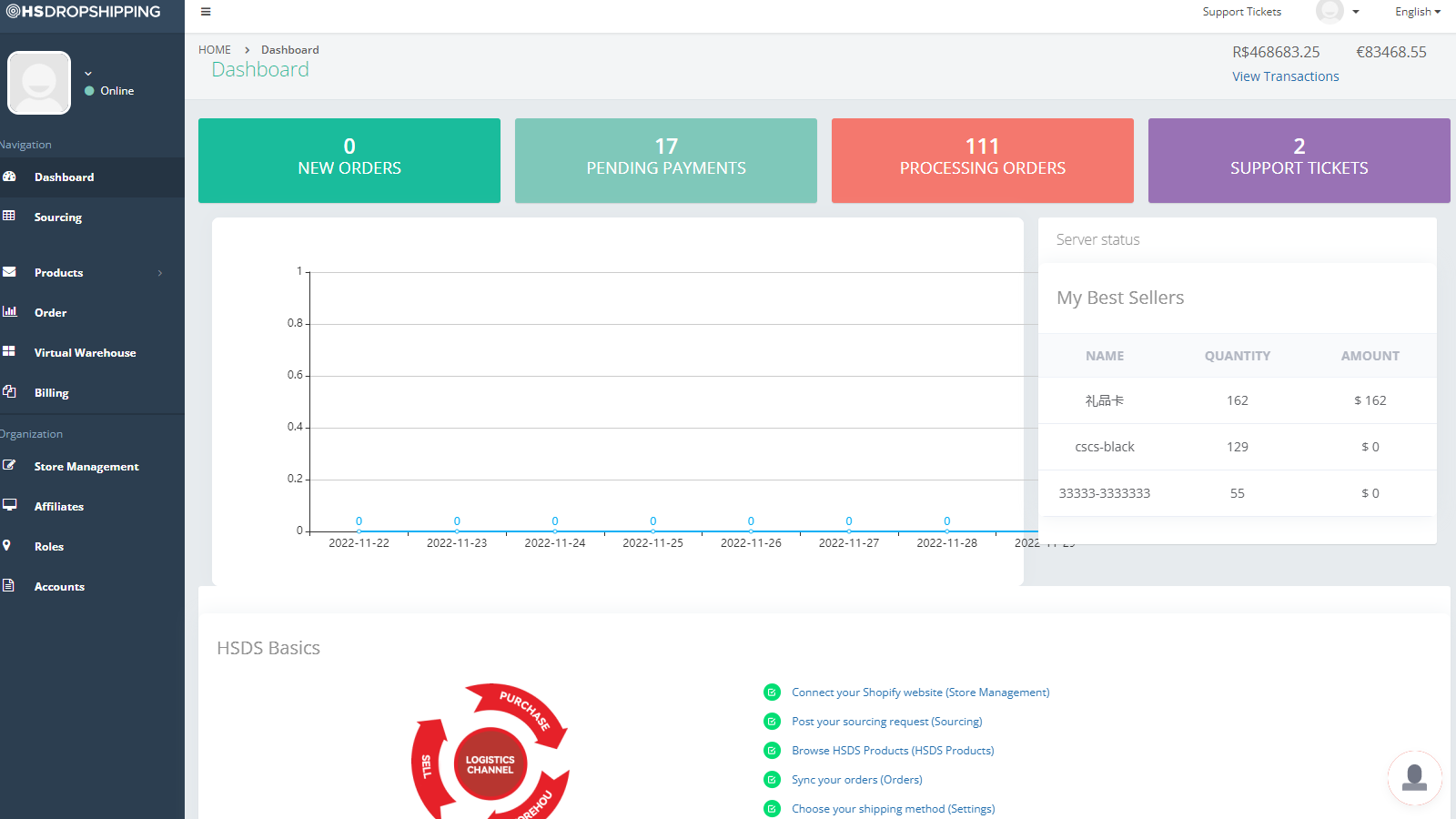Image resolution: width=1456 pixels, height=819 pixels.
Task: Open the Sourcing sidebar icon
Action: pos(9,216)
